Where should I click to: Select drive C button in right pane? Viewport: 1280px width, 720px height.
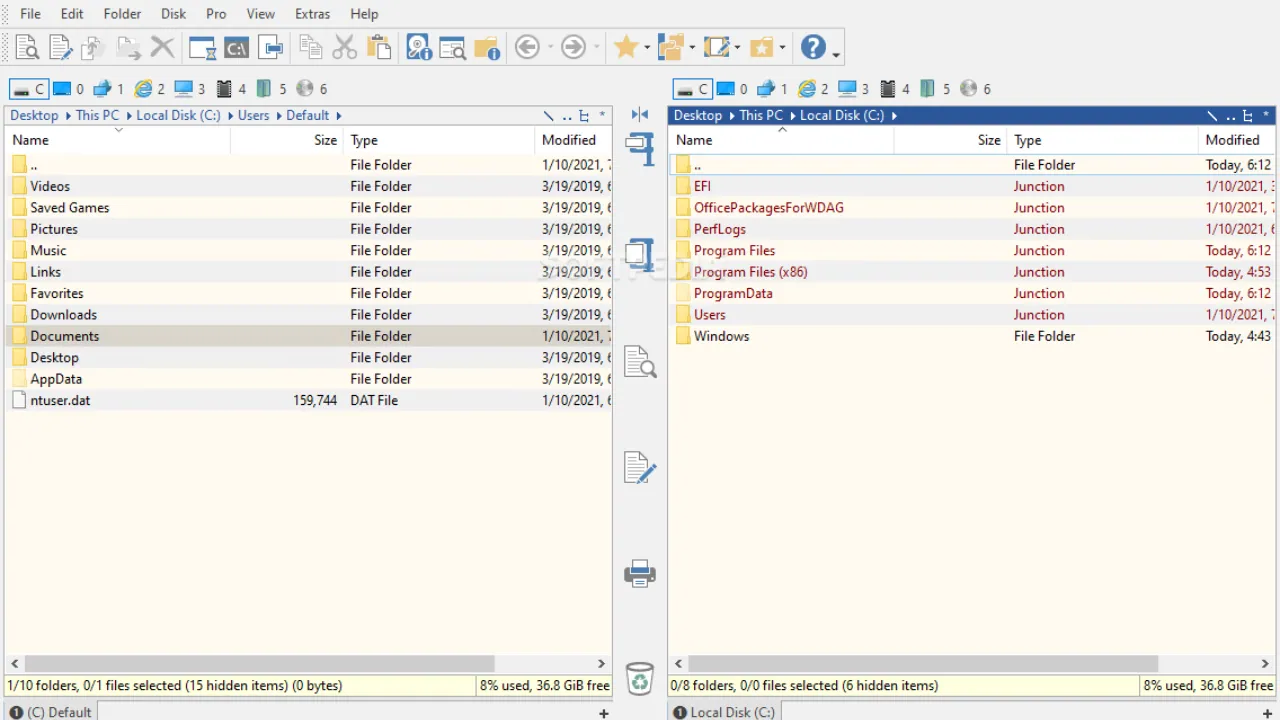pos(692,89)
